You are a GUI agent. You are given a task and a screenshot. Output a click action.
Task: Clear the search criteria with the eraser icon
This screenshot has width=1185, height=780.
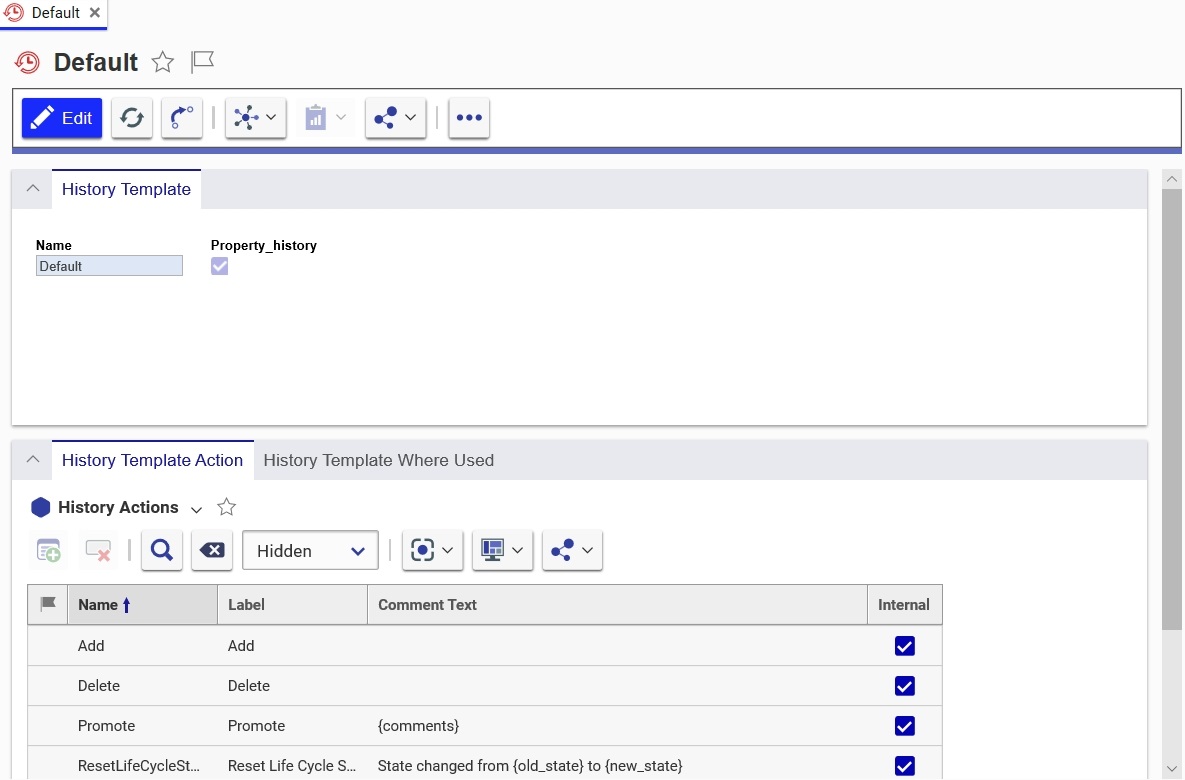pyautogui.click(x=212, y=550)
